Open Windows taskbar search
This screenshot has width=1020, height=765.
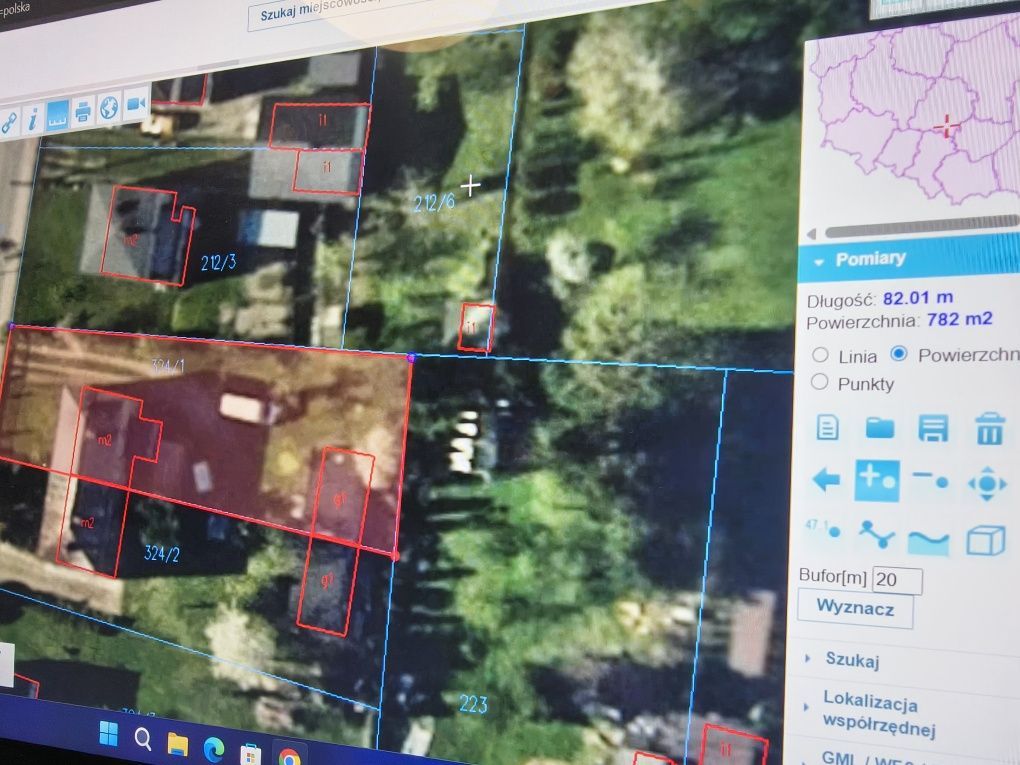tap(142, 739)
